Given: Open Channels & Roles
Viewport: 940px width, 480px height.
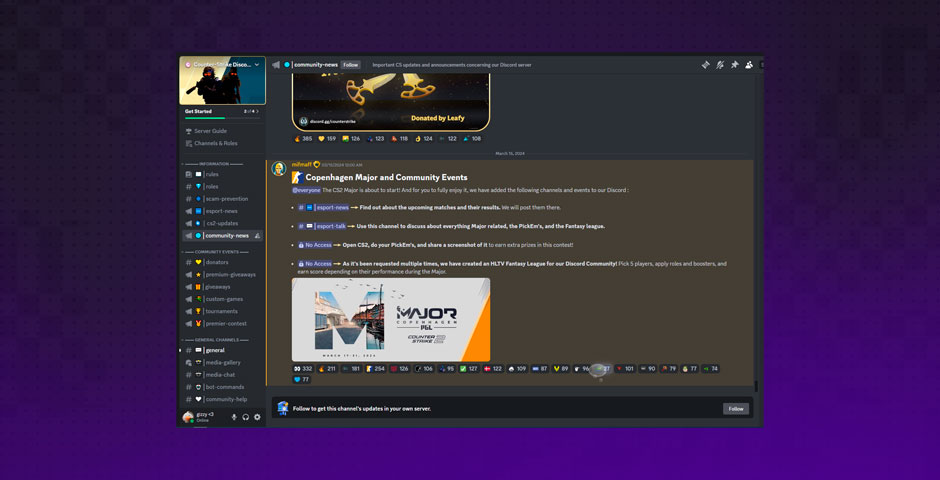Looking at the screenshot, I should tap(222, 143).
